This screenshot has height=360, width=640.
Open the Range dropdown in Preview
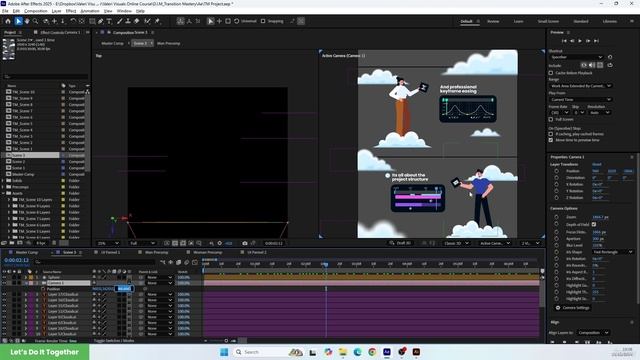580,86
